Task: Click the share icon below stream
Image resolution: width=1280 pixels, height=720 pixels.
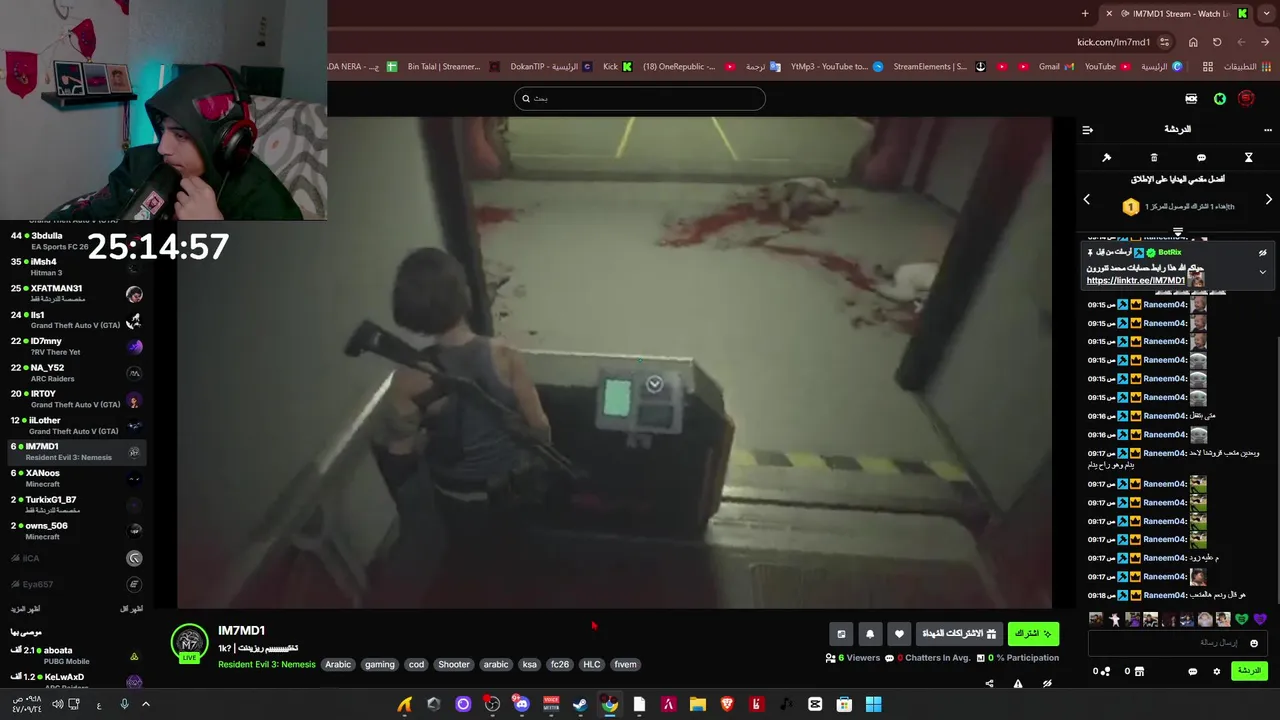Action: click(989, 684)
